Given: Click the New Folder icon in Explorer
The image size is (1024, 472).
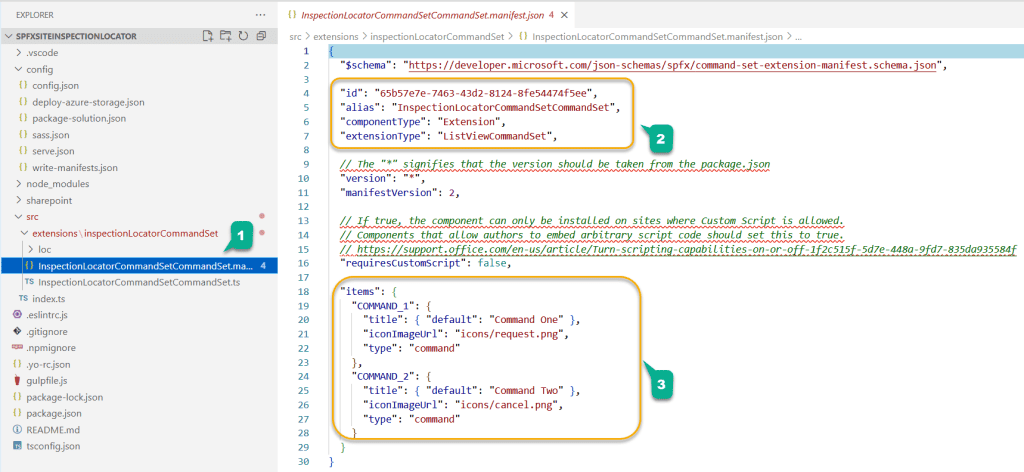Looking at the screenshot, I should pos(226,36).
